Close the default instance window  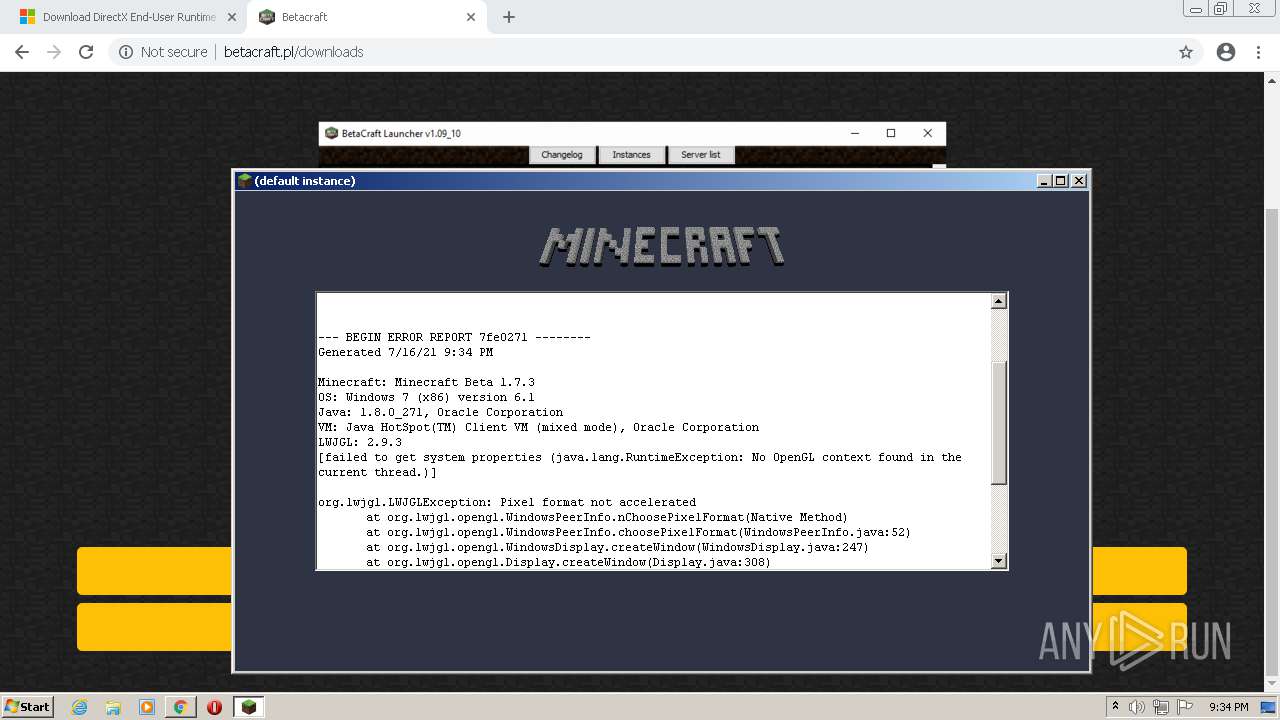(x=1077, y=181)
